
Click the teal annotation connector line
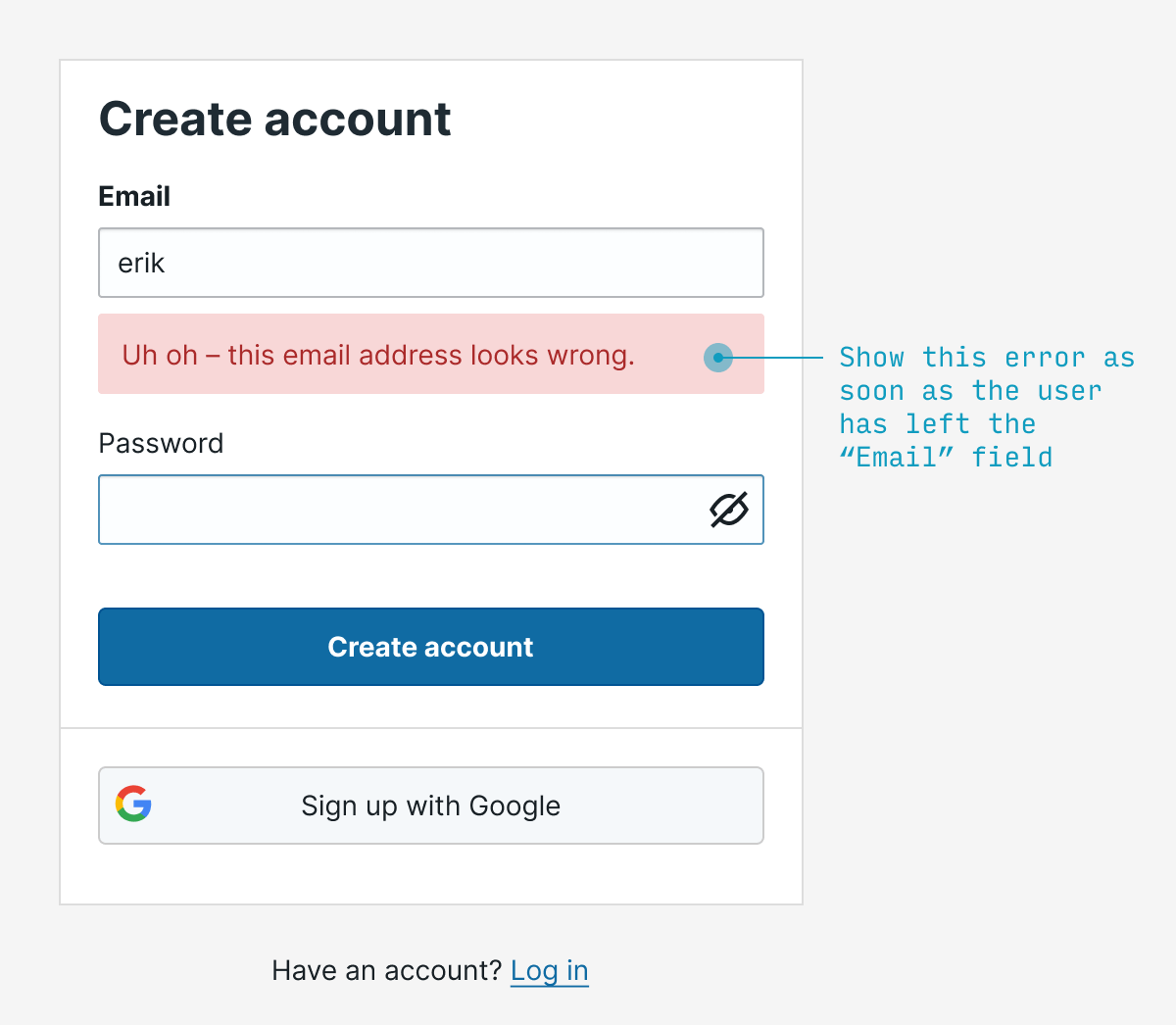coord(779,358)
